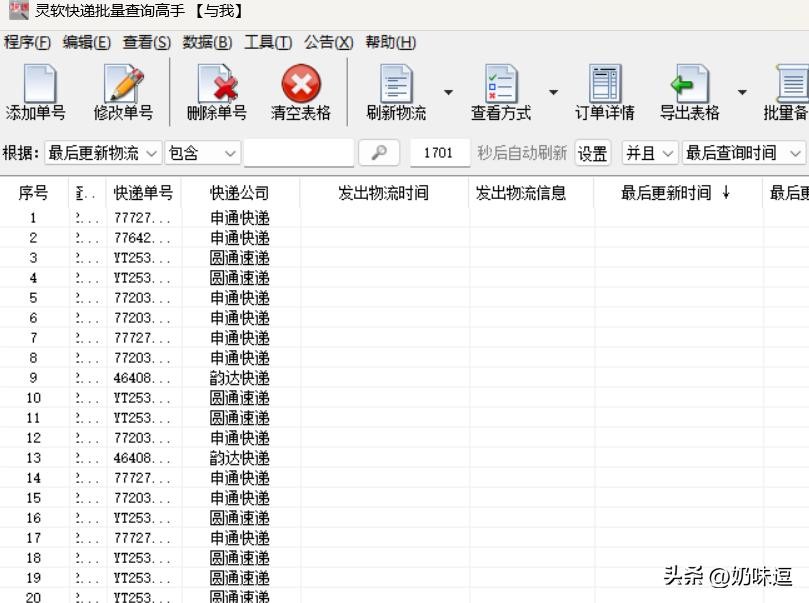Click the 刷新物流 refresh icon
The width and height of the screenshot is (809, 603).
tap(396, 85)
